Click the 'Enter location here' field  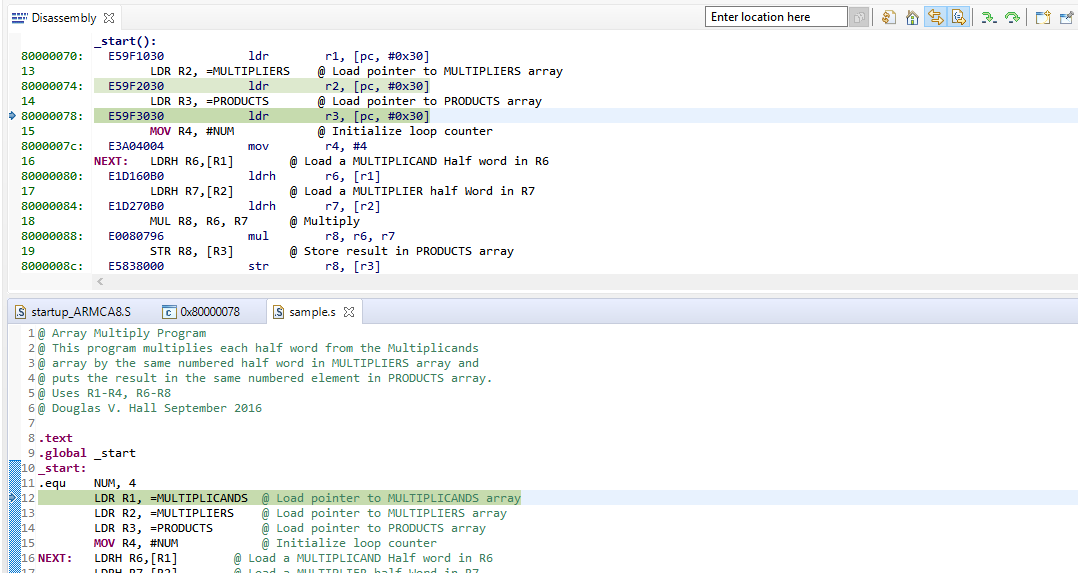coord(776,17)
